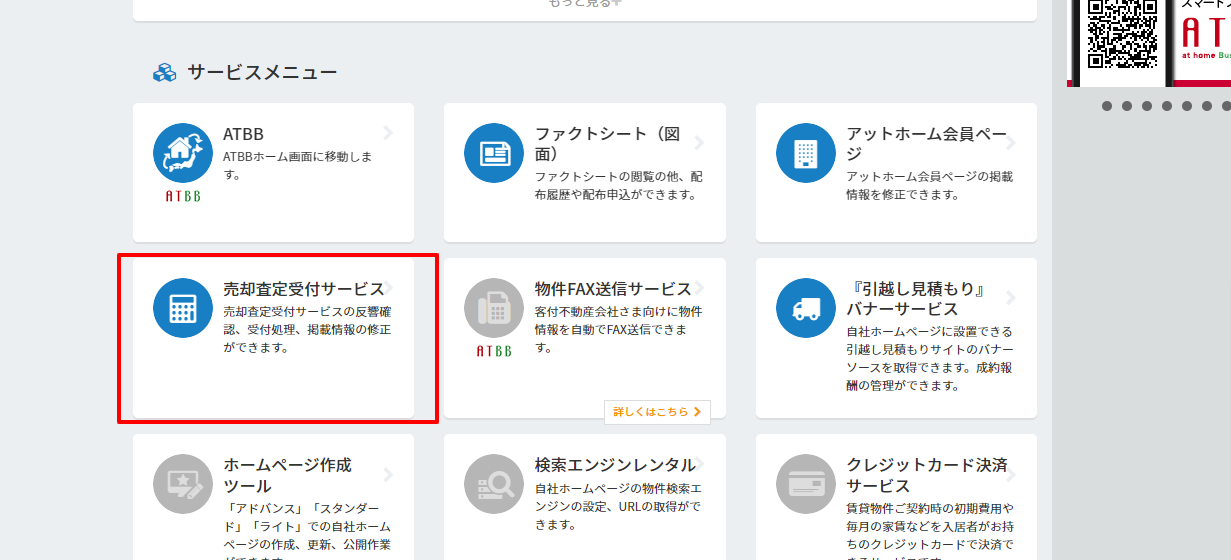Click the ファクトシートの閲覧の他 description text
Viewport: 1231px width, 560px height.
click(x=619, y=185)
